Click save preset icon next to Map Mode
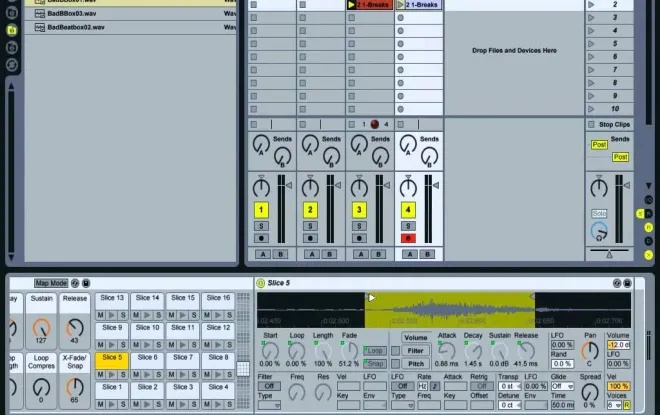 click(x=85, y=283)
